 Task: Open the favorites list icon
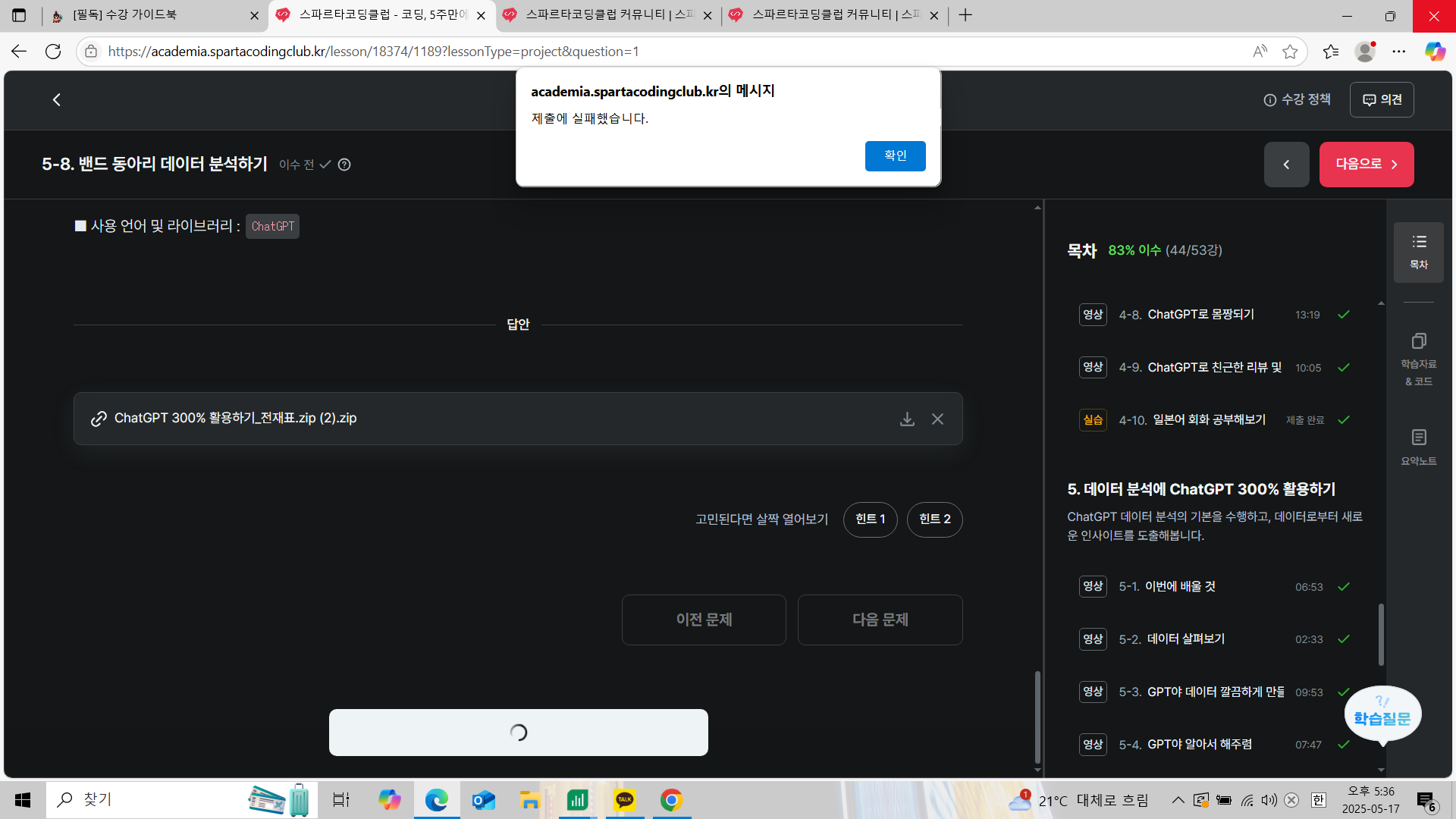coord(1331,51)
